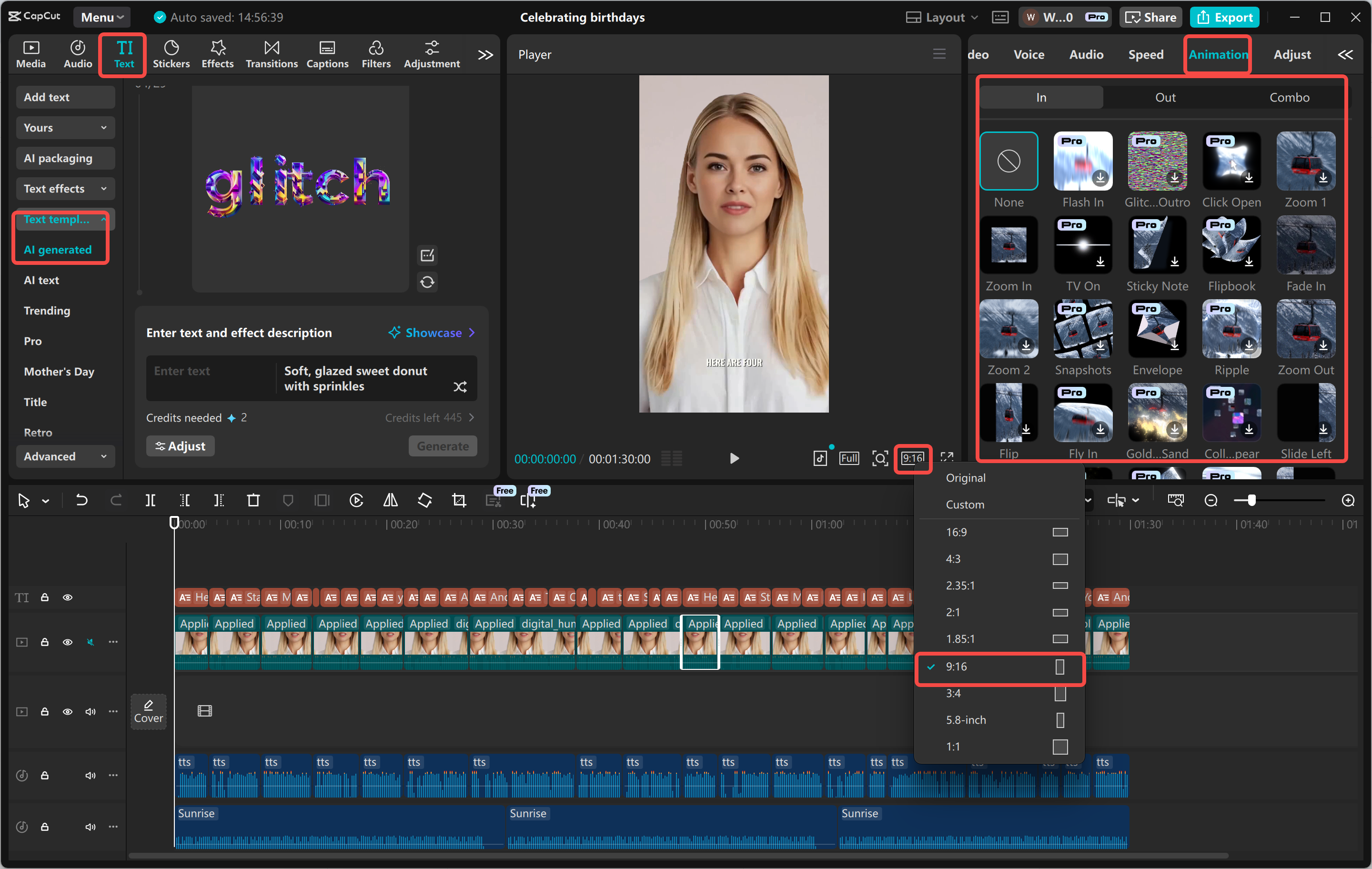Mirror the selected clip horizontally
This screenshot has height=869, width=1372.
(x=390, y=500)
